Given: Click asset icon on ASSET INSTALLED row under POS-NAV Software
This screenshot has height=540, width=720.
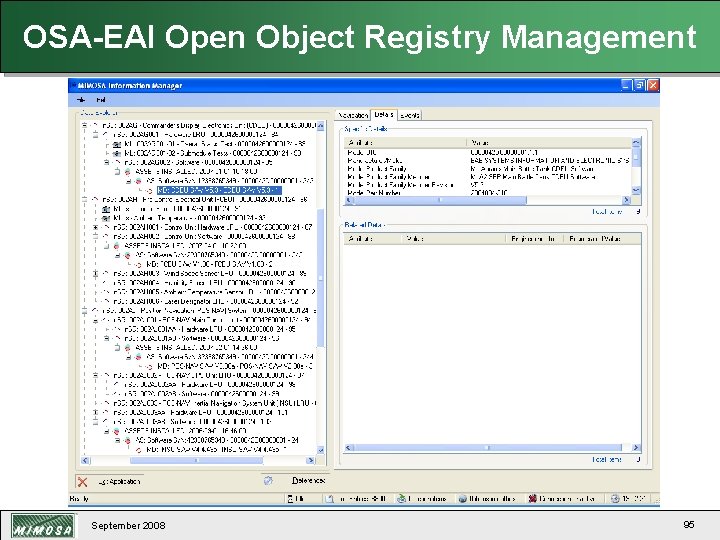Looking at the screenshot, I should [128, 348].
